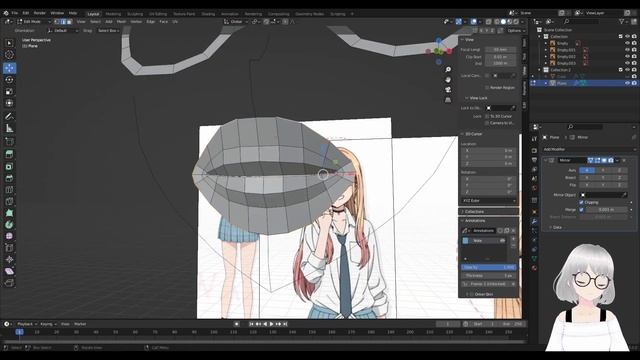640x360 pixels.
Task: Click the viewport pan hand icon
Action: 448,80
